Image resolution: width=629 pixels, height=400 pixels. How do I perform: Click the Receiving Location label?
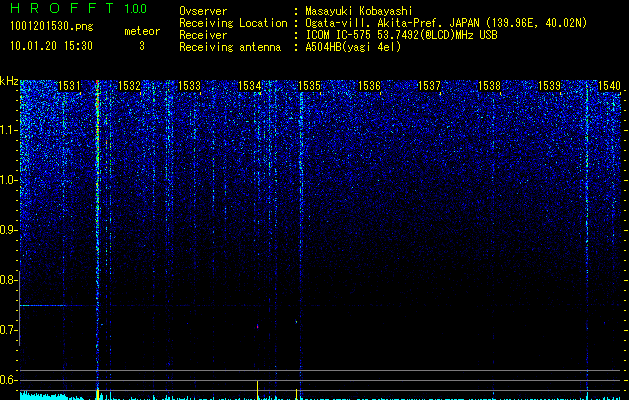pyautogui.click(x=233, y=23)
